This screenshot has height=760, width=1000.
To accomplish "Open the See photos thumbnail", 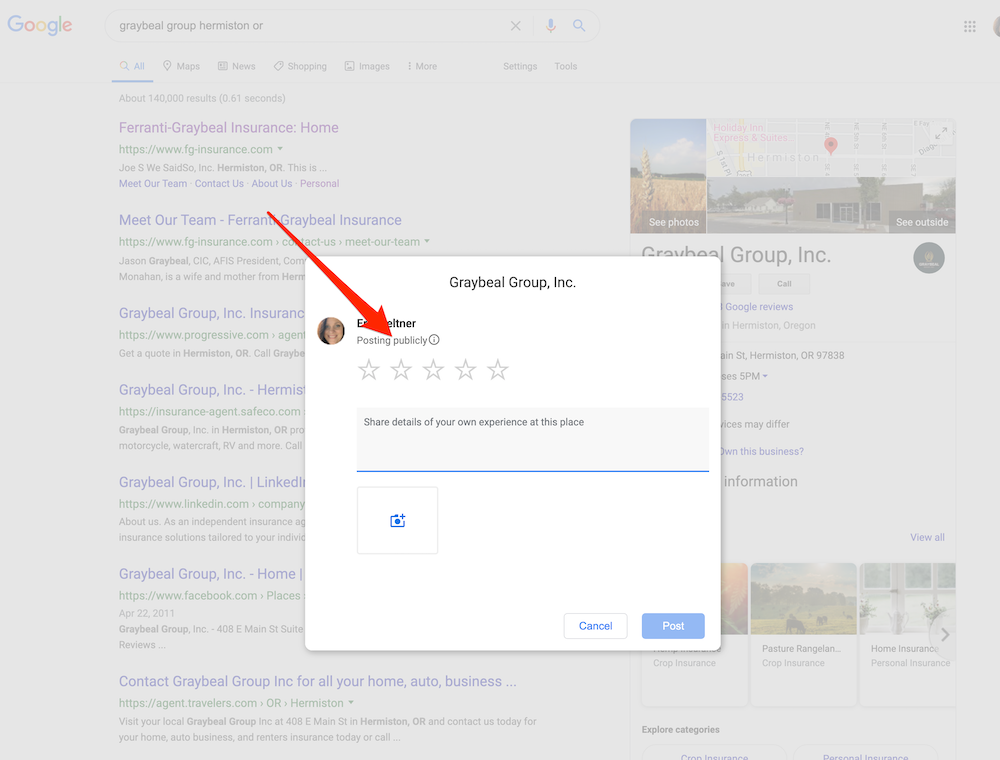I will click(x=668, y=176).
